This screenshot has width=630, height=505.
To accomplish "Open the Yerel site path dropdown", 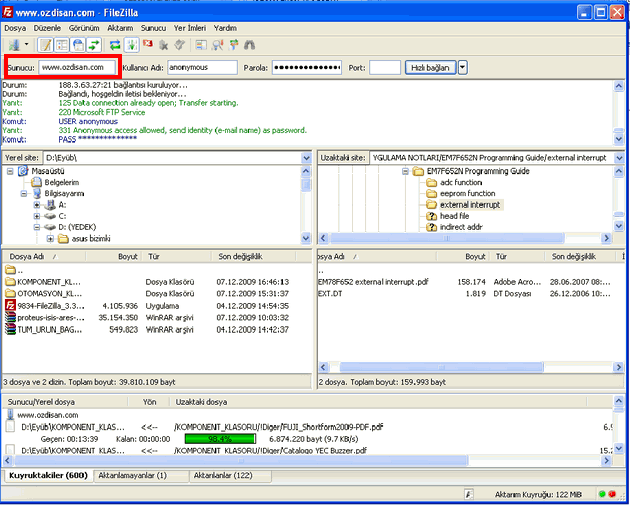I will [307, 158].
